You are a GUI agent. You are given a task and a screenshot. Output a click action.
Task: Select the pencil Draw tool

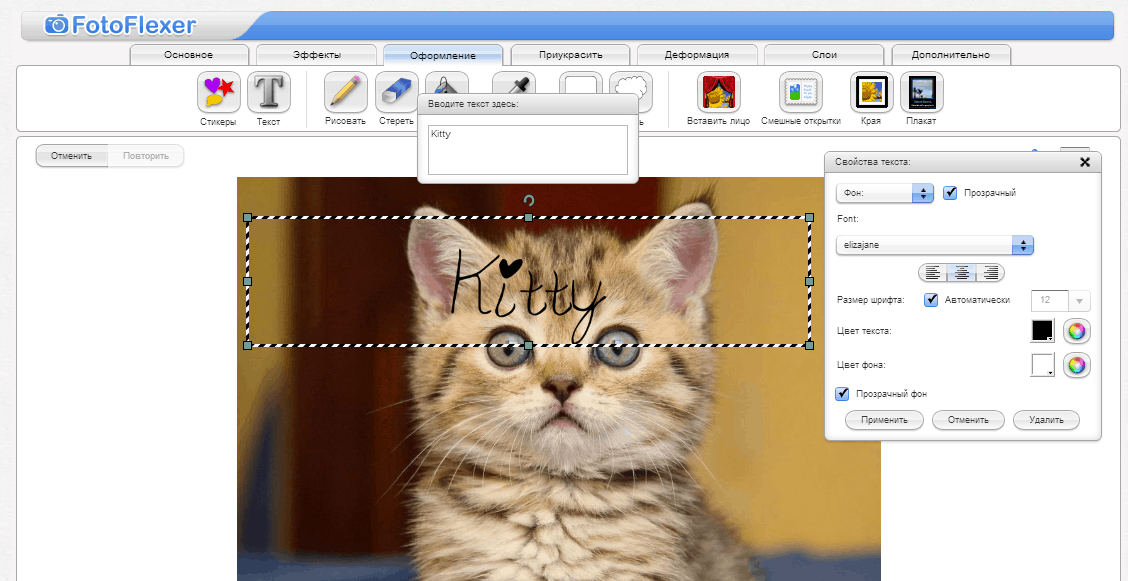tap(345, 93)
